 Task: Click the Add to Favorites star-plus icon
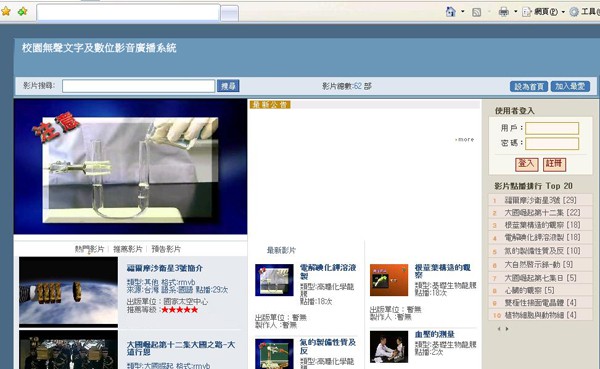coord(23,11)
